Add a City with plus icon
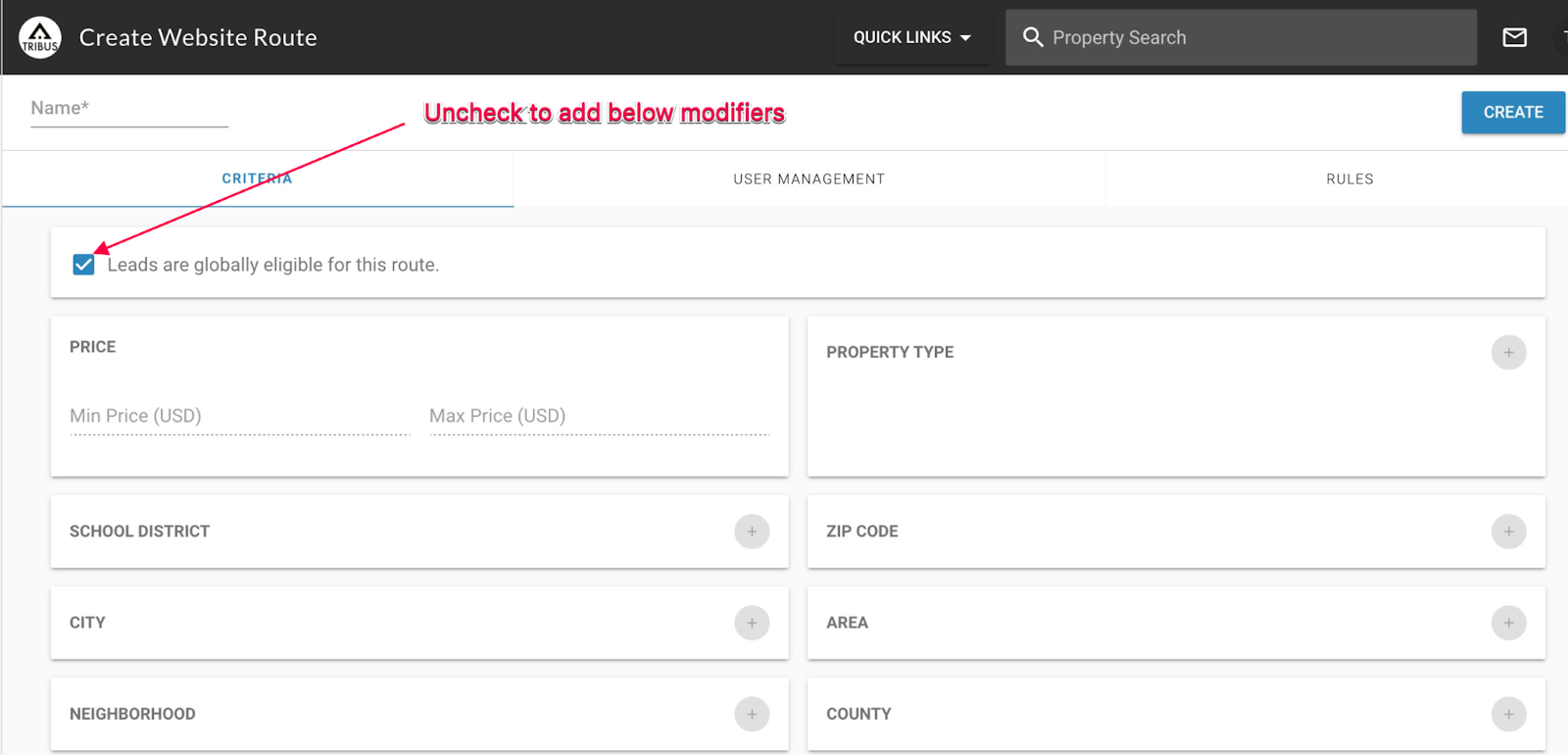Screen dimensions: 1568x755 [x=752, y=623]
